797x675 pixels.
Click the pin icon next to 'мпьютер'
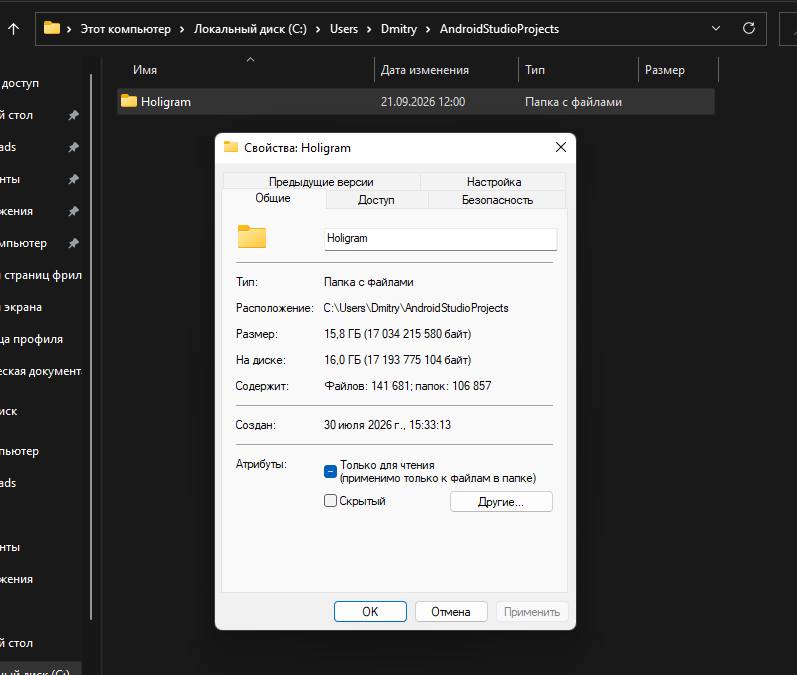coord(74,243)
